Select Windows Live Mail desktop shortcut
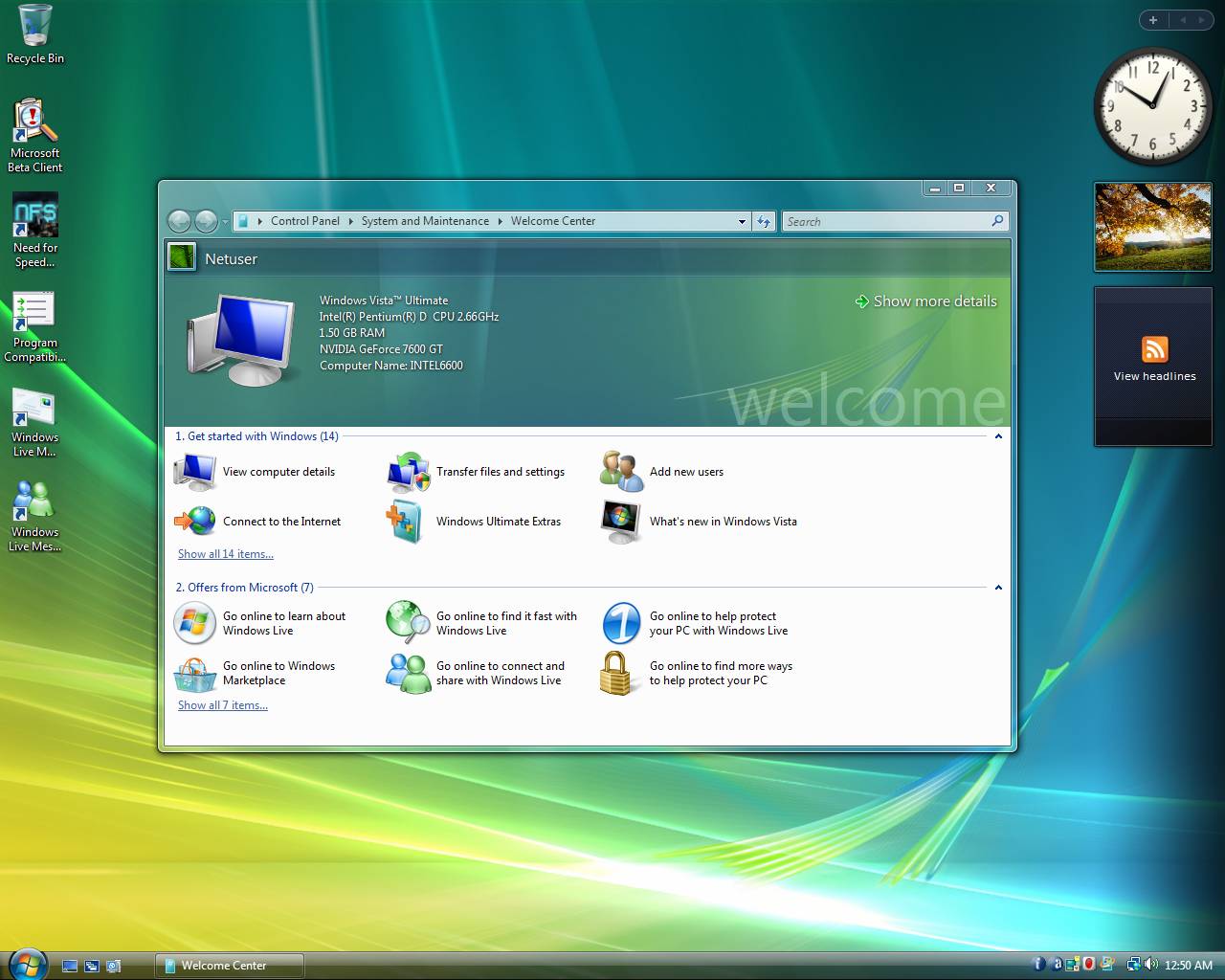This screenshot has width=1225, height=980. [35, 422]
